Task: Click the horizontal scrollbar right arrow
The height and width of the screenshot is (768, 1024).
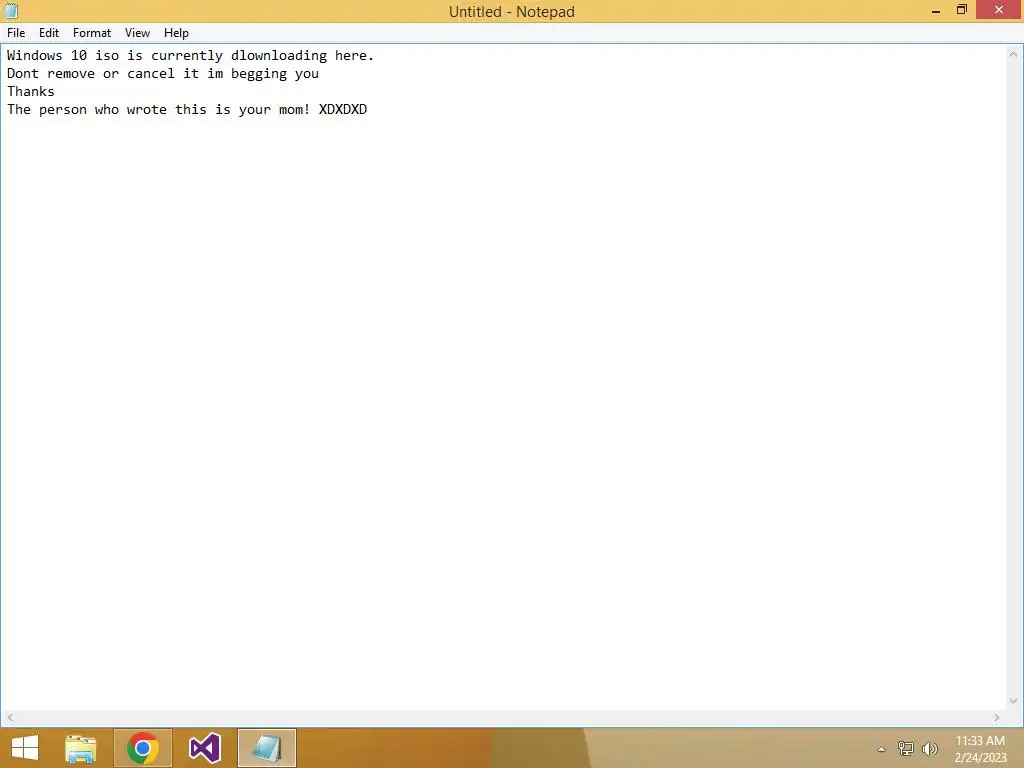Action: click(997, 717)
